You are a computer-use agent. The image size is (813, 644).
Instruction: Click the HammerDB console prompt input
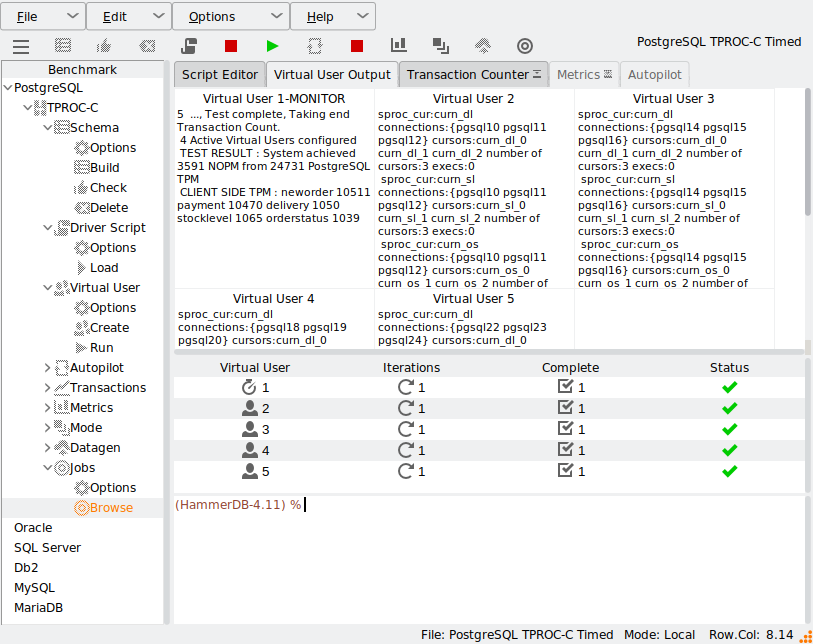click(489, 505)
